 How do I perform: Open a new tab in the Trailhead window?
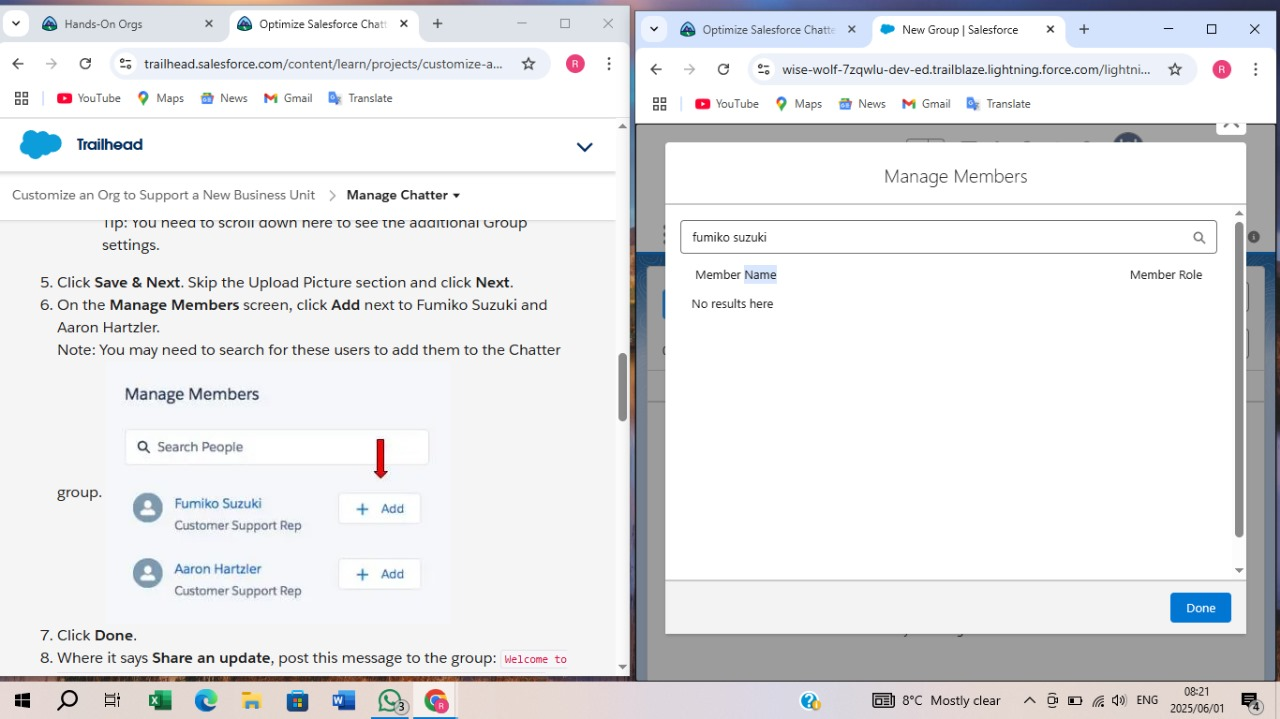click(x=437, y=24)
